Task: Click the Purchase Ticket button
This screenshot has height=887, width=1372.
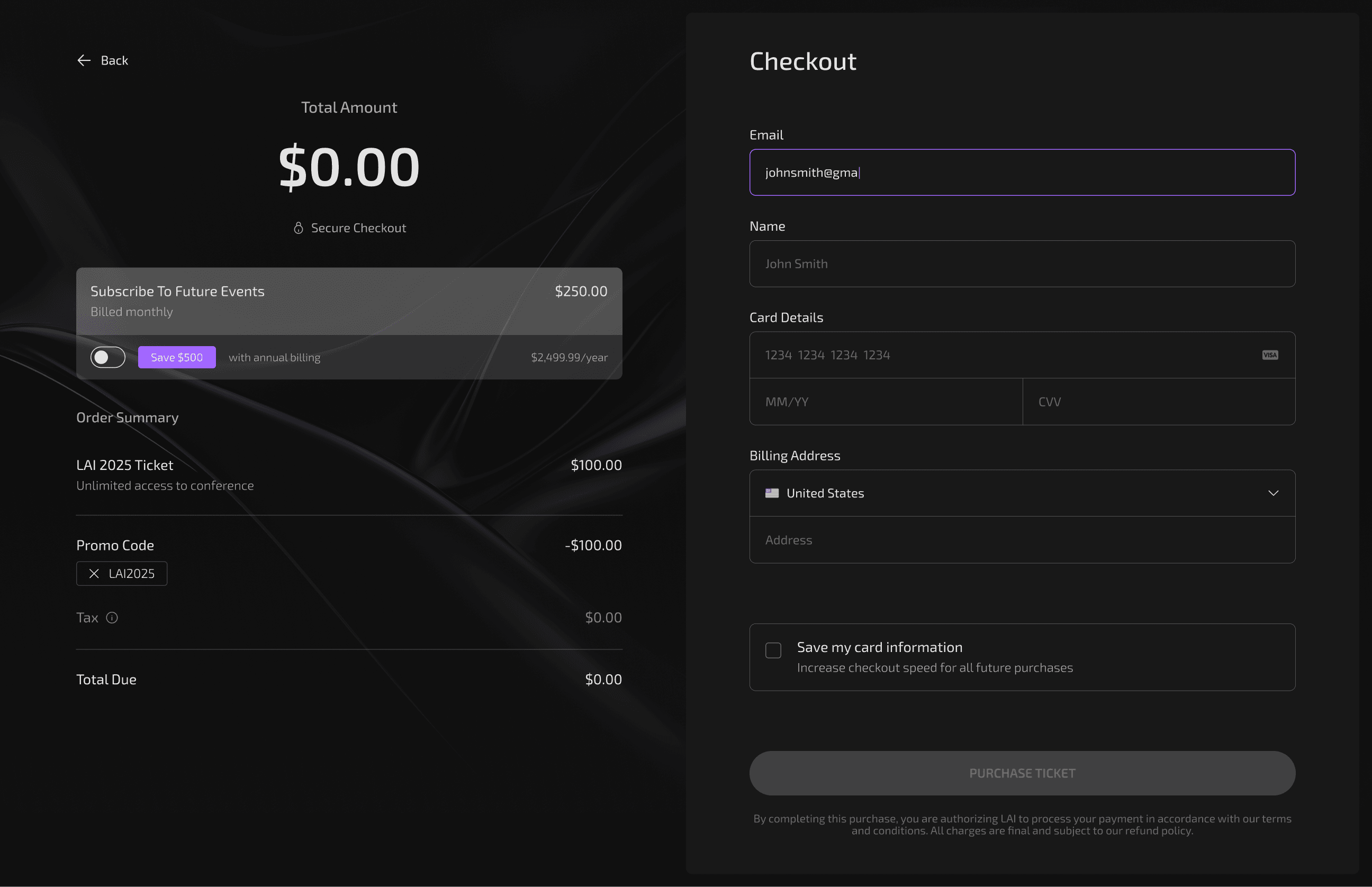Action: click(x=1022, y=773)
